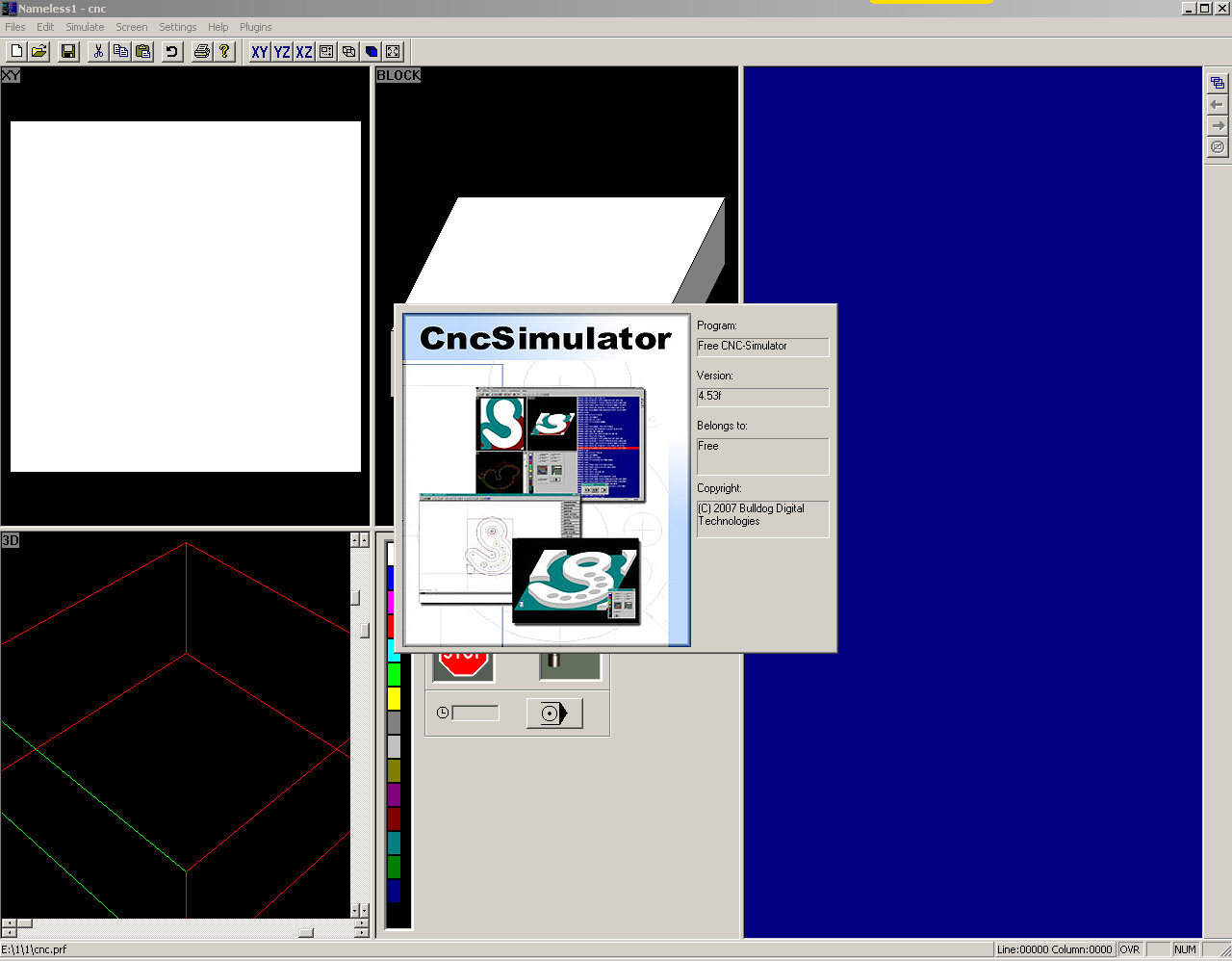Choose the green color swatch in the palette
Viewport: 1232px width, 961px height.
click(x=394, y=674)
